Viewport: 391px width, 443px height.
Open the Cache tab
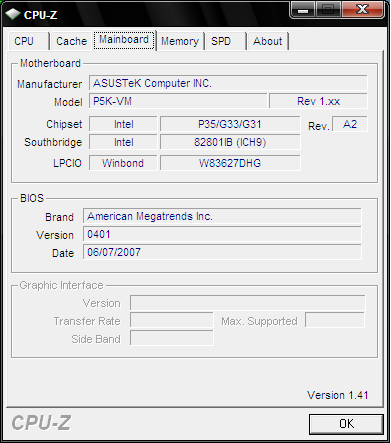(71, 41)
